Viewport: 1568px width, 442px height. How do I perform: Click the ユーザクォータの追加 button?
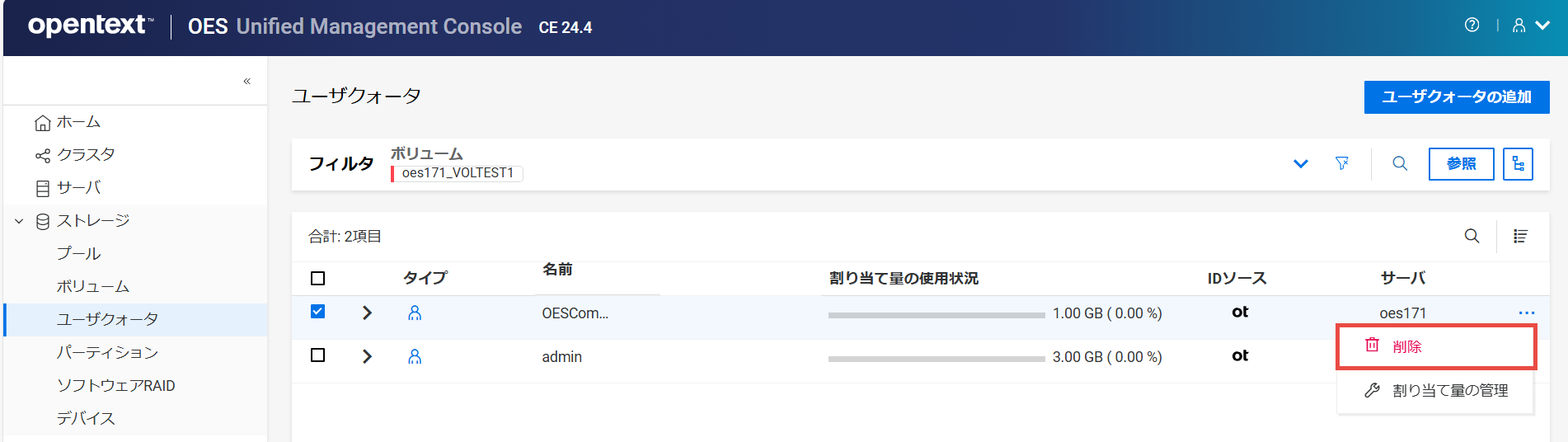1456,97
